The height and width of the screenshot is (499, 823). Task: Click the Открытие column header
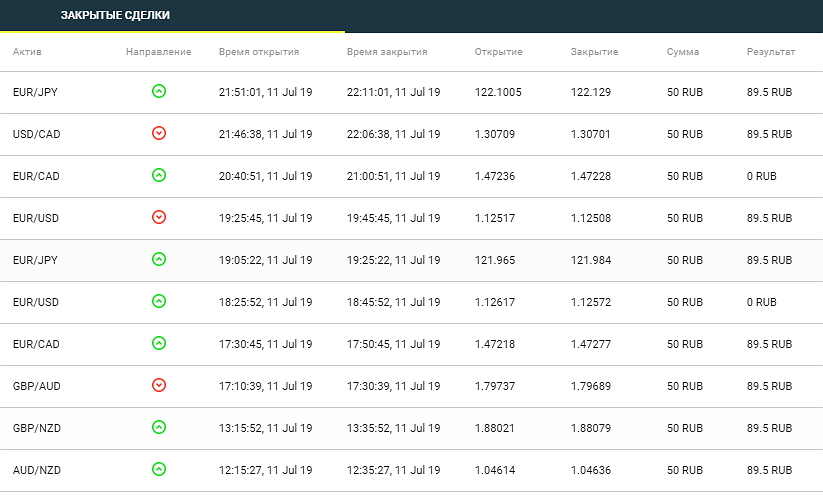pyautogui.click(x=499, y=52)
